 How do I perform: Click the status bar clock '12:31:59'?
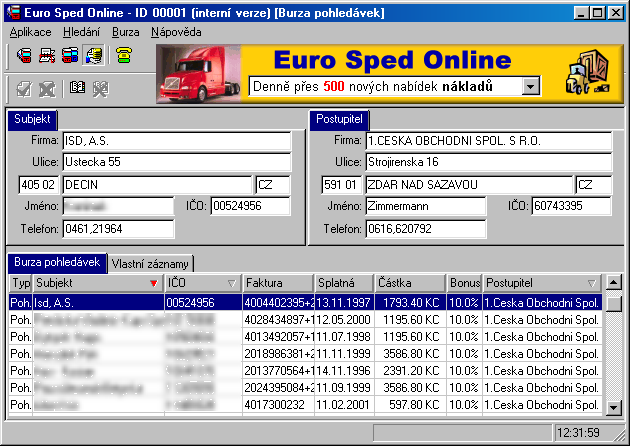(579, 433)
